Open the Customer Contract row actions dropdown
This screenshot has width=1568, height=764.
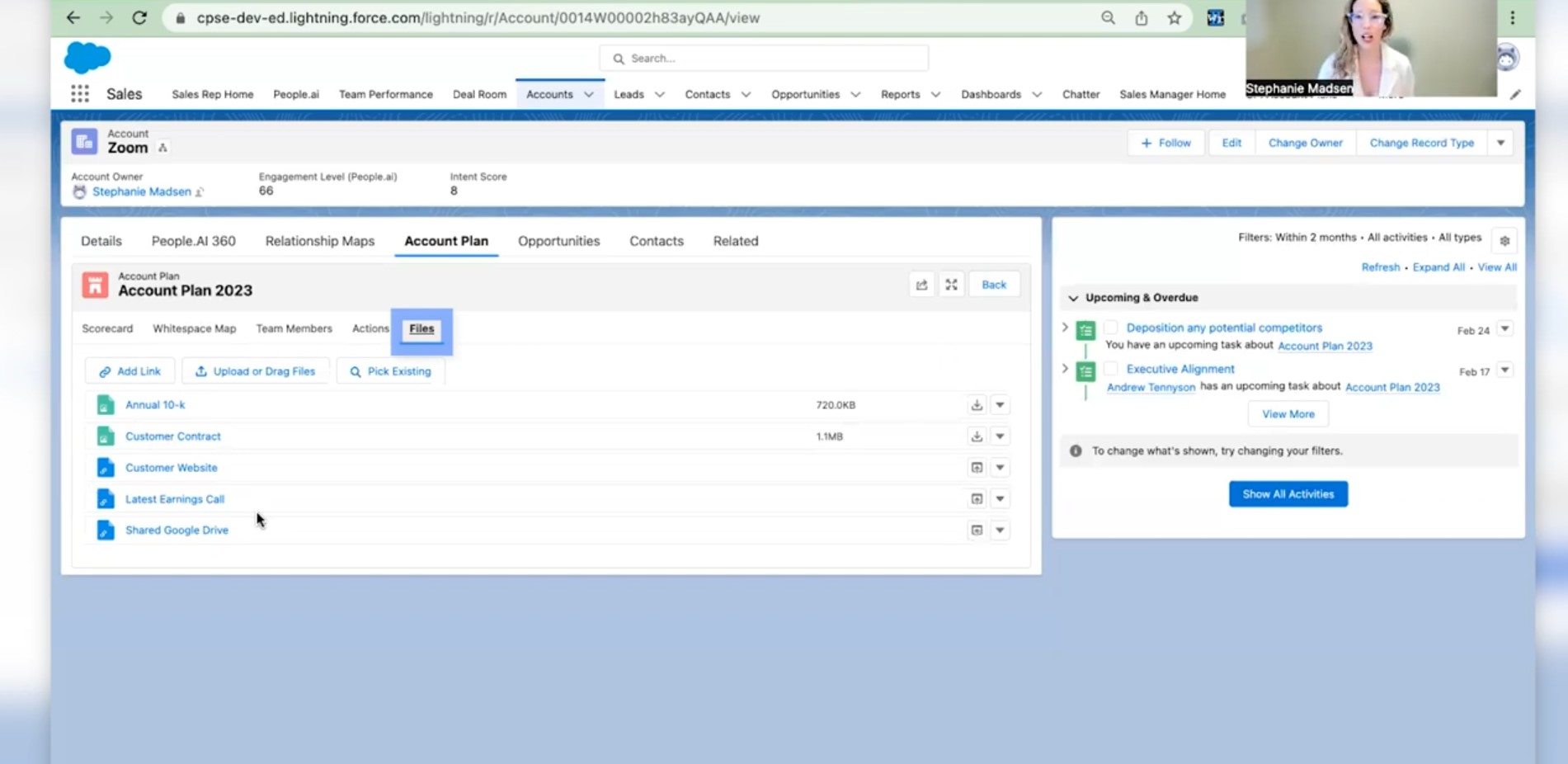(x=1000, y=436)
